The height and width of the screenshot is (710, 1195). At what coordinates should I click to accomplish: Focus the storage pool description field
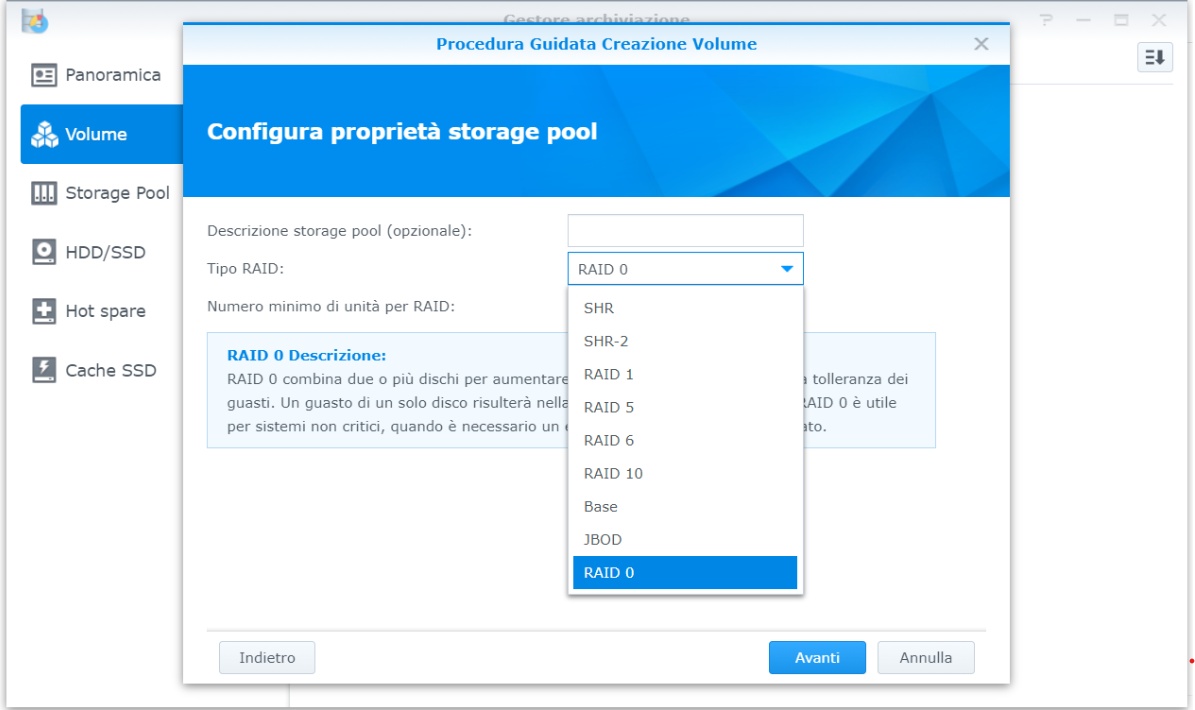(x=685, y=231)
